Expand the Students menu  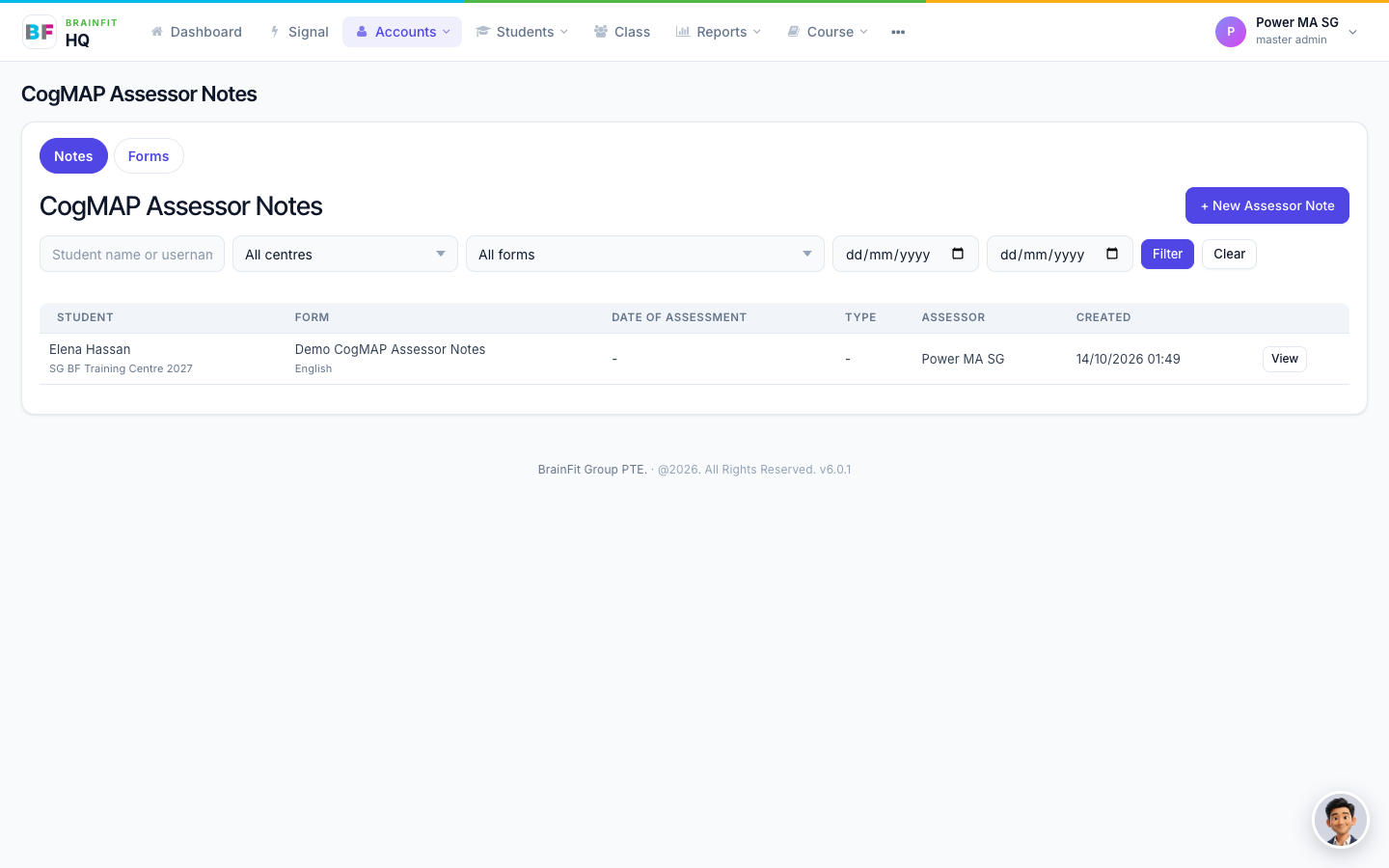pyautogui.click(x=522, y=32)
